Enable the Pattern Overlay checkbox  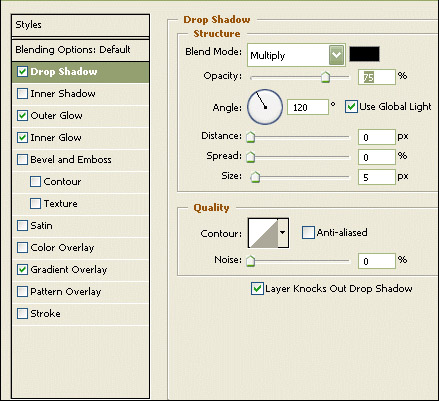tap(22, 292)
